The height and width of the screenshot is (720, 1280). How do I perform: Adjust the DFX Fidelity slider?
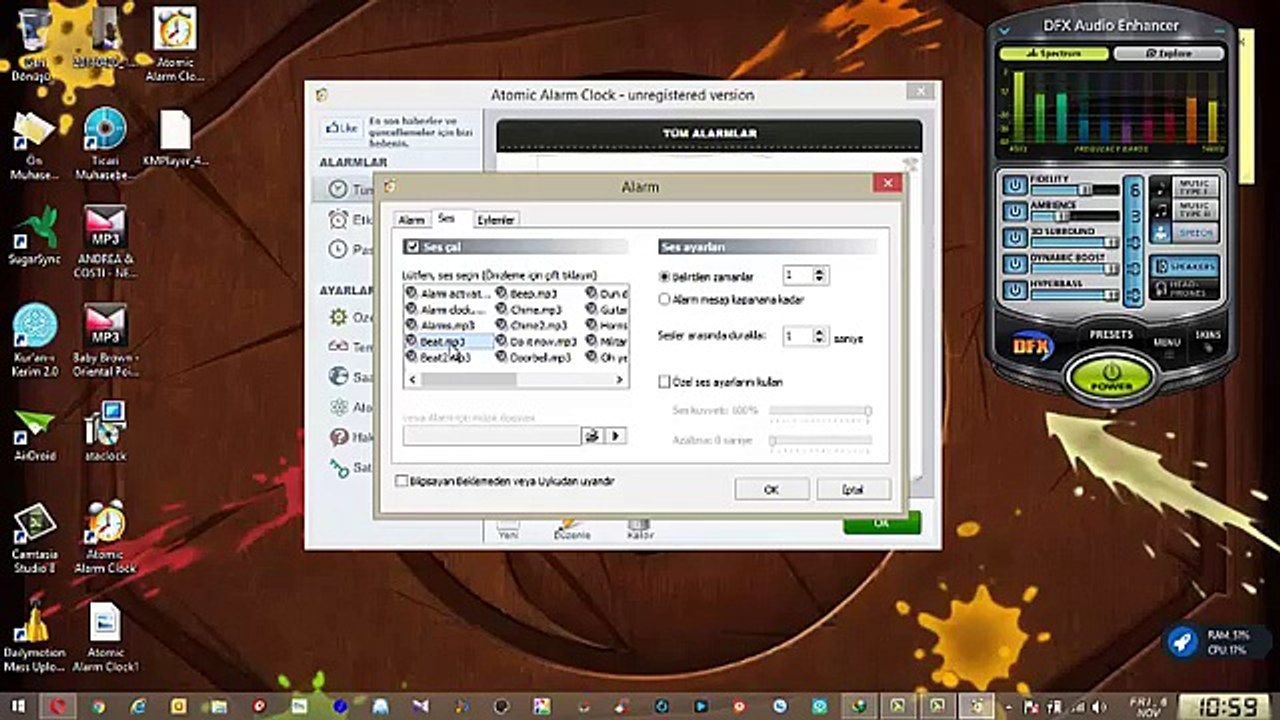pos(1075,190)
